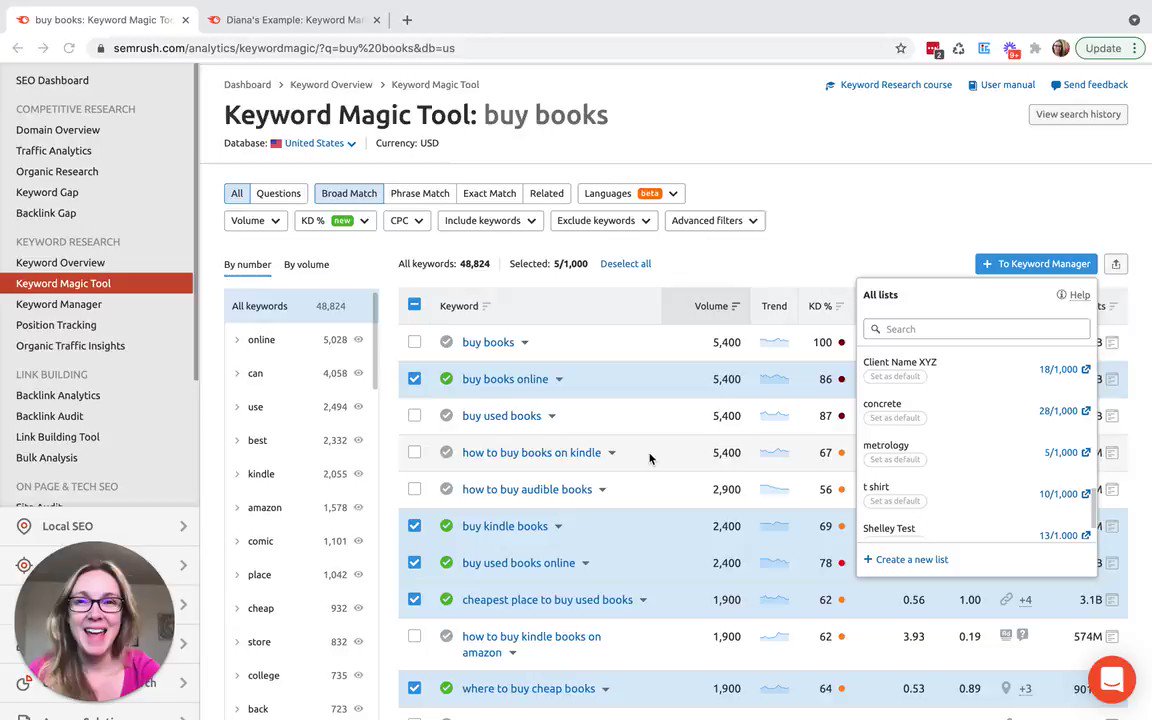The width and height of the screenshot is (1152, 720).
Task: Click location pin icon in where to buy row
Action: click(x=1006, y=688)
